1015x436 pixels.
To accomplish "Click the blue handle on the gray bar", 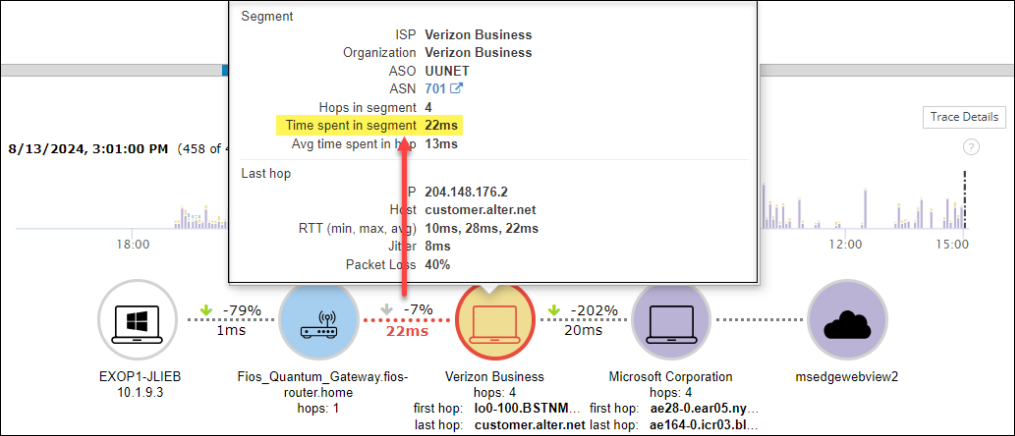I will tap(225, 70).
